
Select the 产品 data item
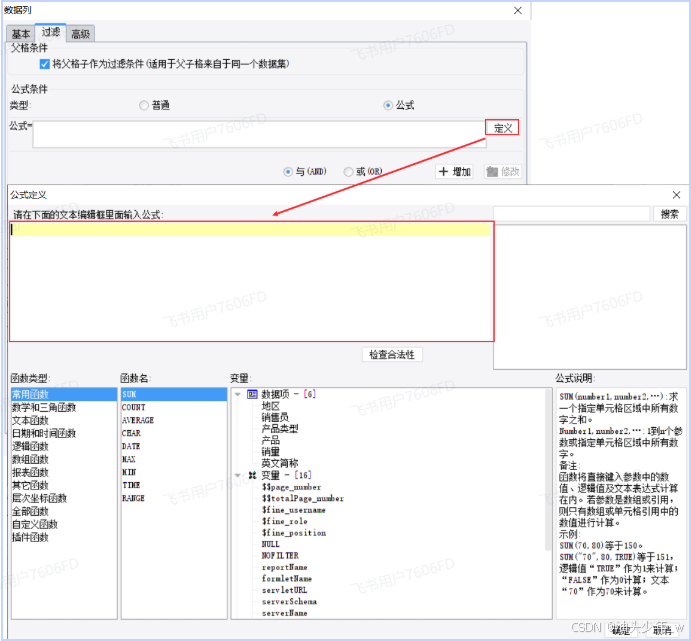tap(271, 440)
